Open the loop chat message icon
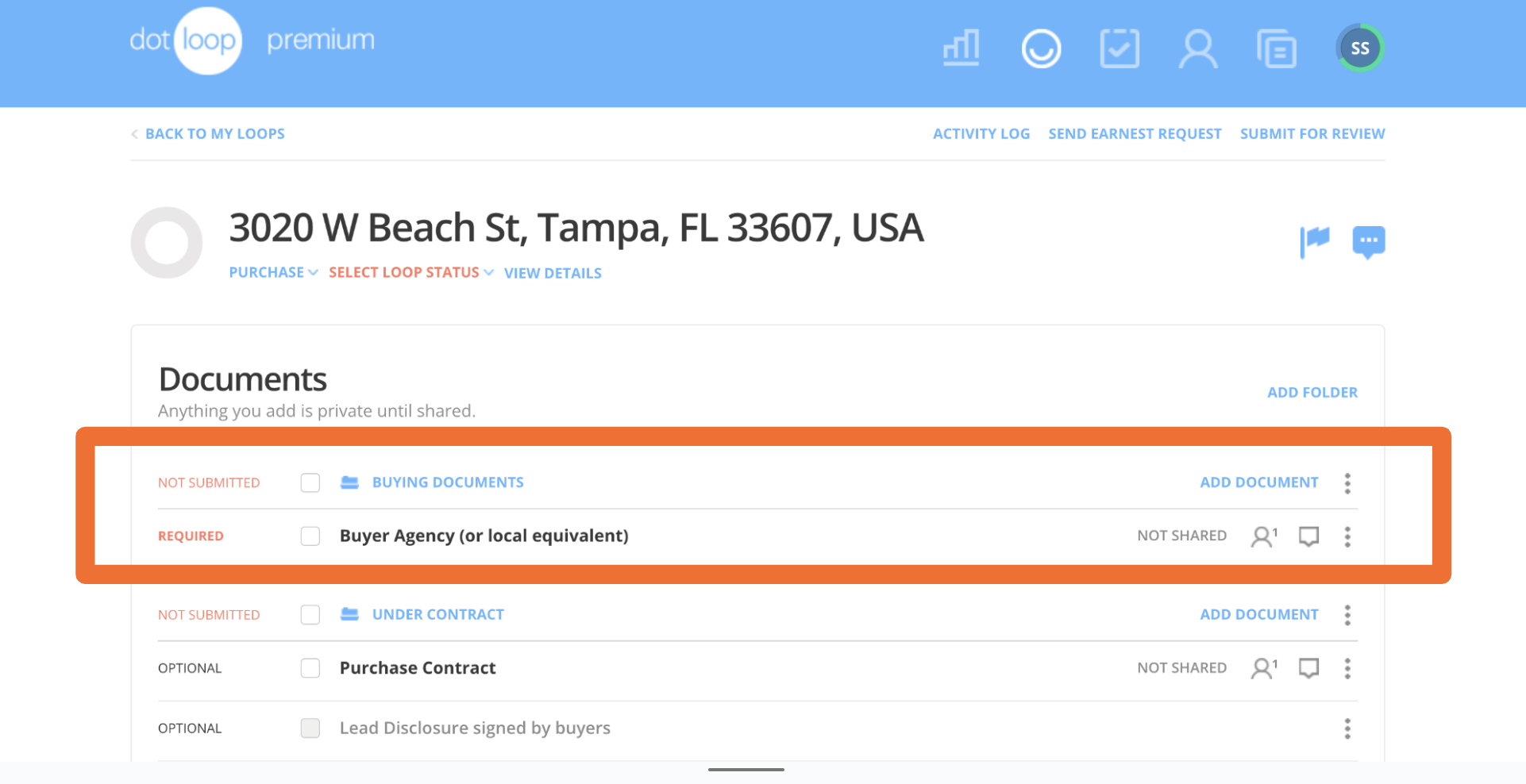The image size is (1526, 784). [1368, 241]
